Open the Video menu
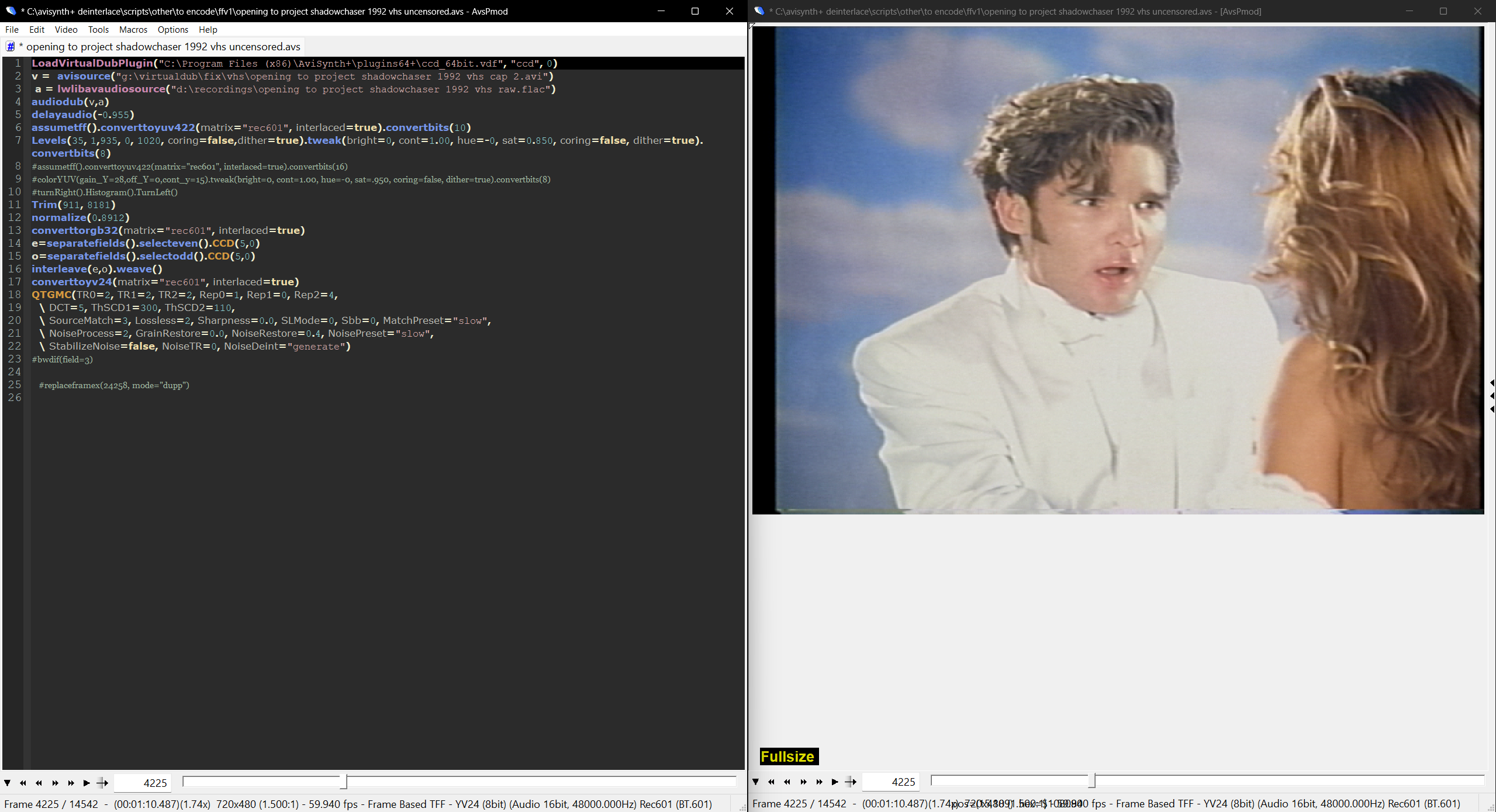 [x=66, y=29]
